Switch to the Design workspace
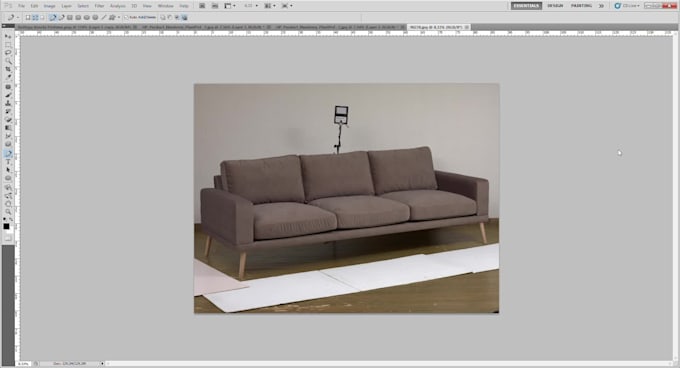 click(555, 6)
